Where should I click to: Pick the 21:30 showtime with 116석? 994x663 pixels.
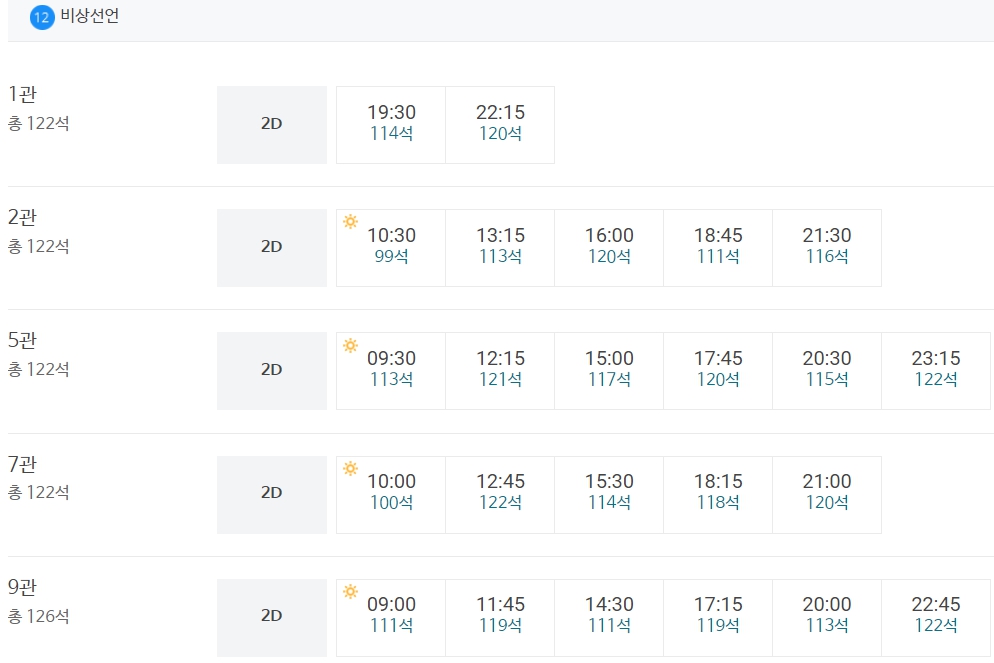pos(827,248)
